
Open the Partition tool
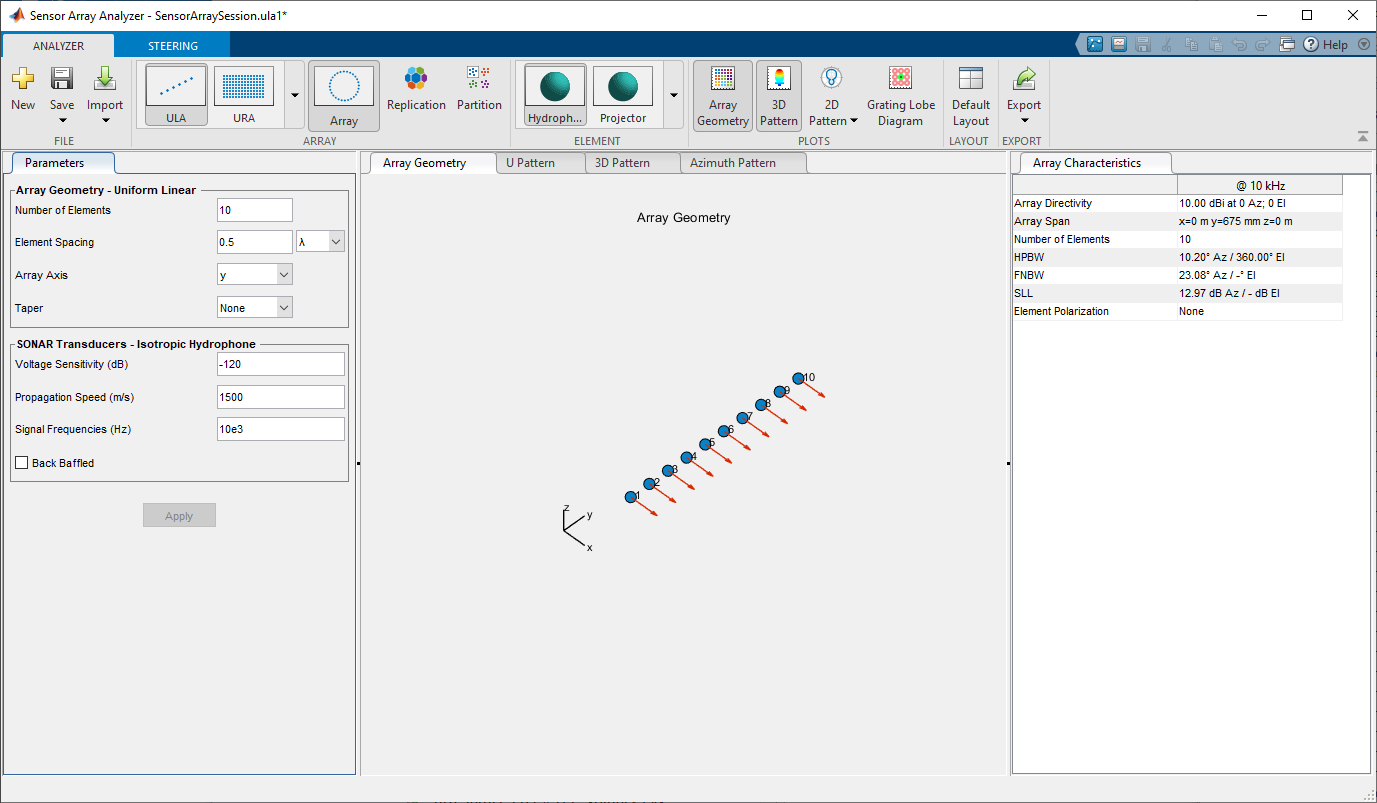479,89
